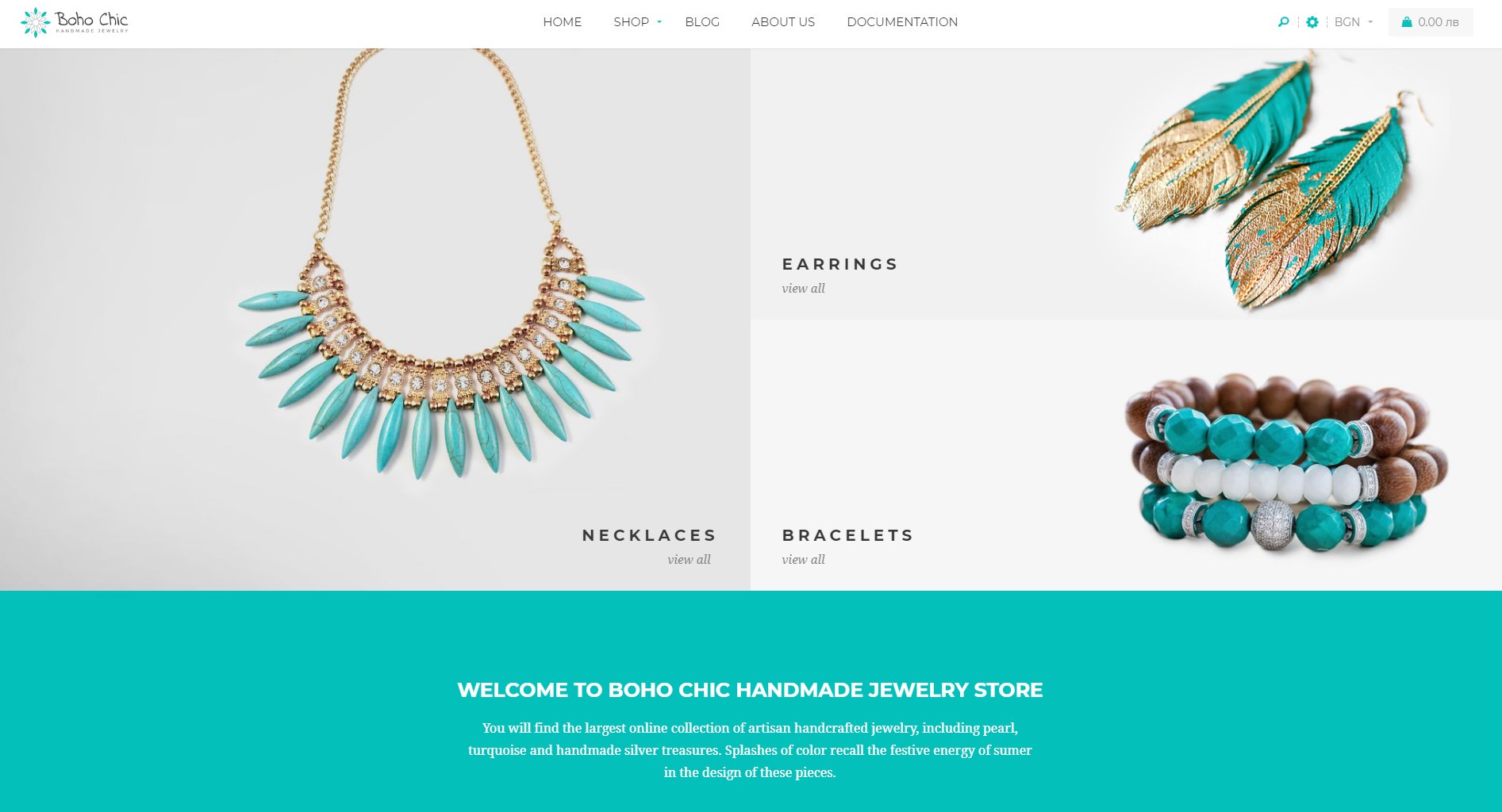Image resolution: width=1502 pixels, height=812 pixels.
Task: Click view all under Necklaces
Action: coord(689,560)
